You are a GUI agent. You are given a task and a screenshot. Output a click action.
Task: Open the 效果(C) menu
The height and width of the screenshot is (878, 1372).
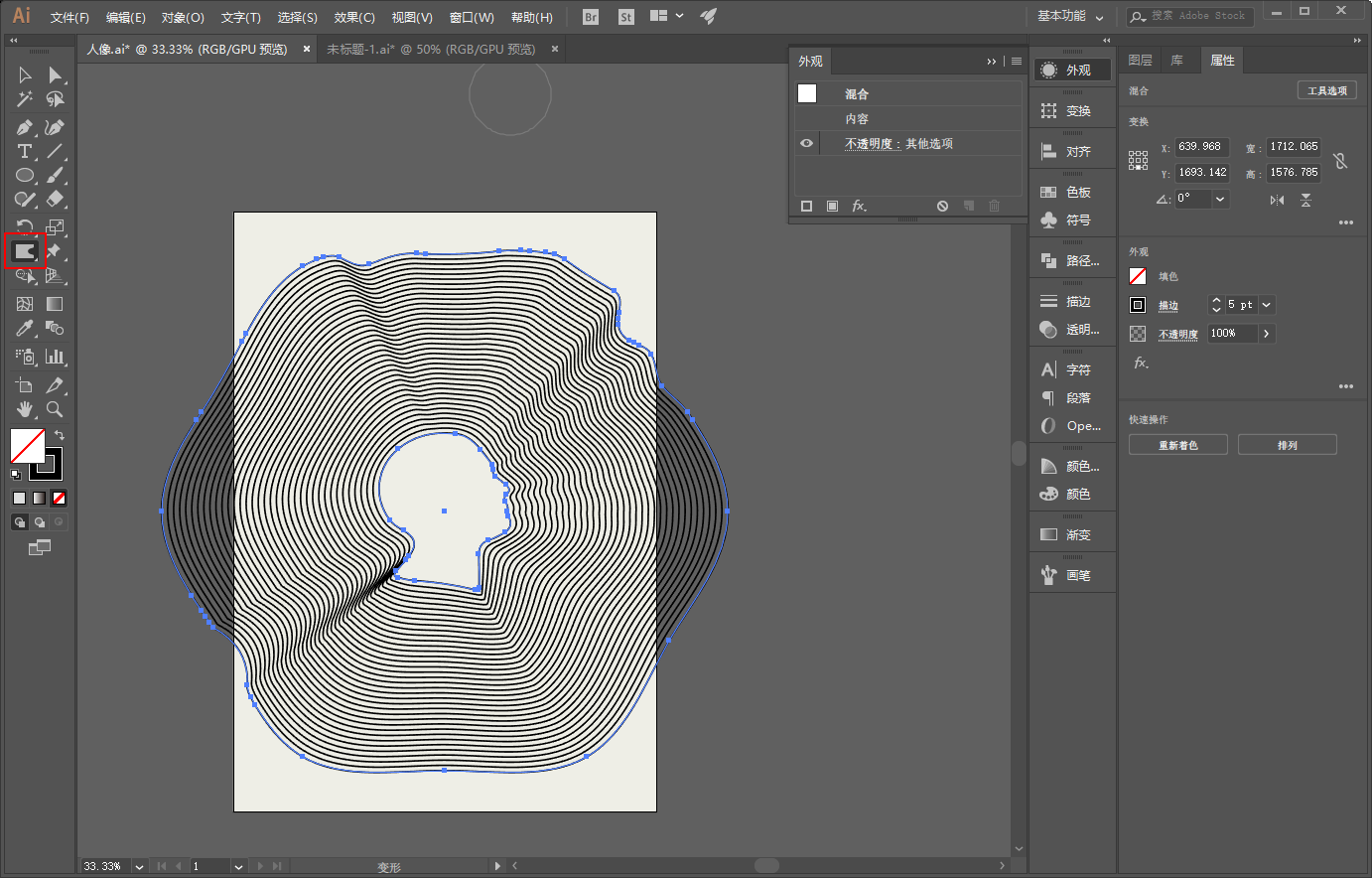354,18
